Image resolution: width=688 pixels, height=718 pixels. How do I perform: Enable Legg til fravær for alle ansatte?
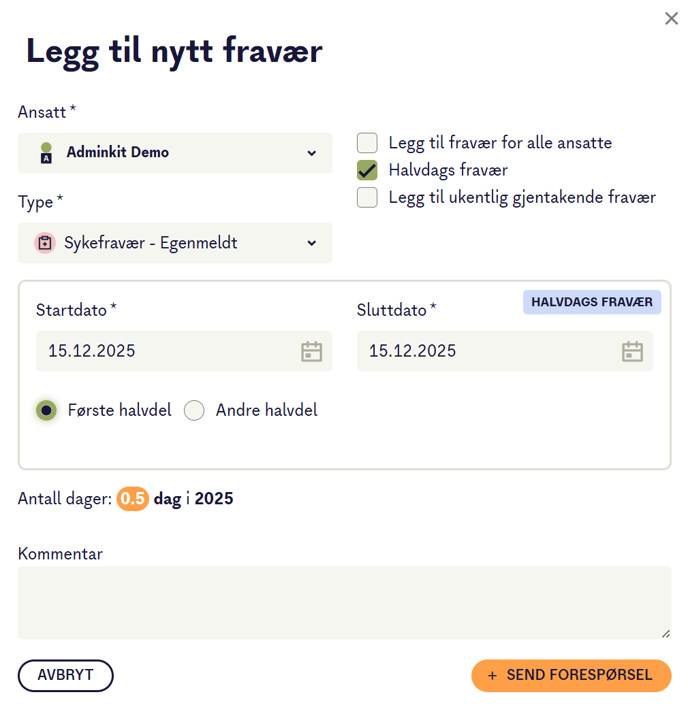368,143
